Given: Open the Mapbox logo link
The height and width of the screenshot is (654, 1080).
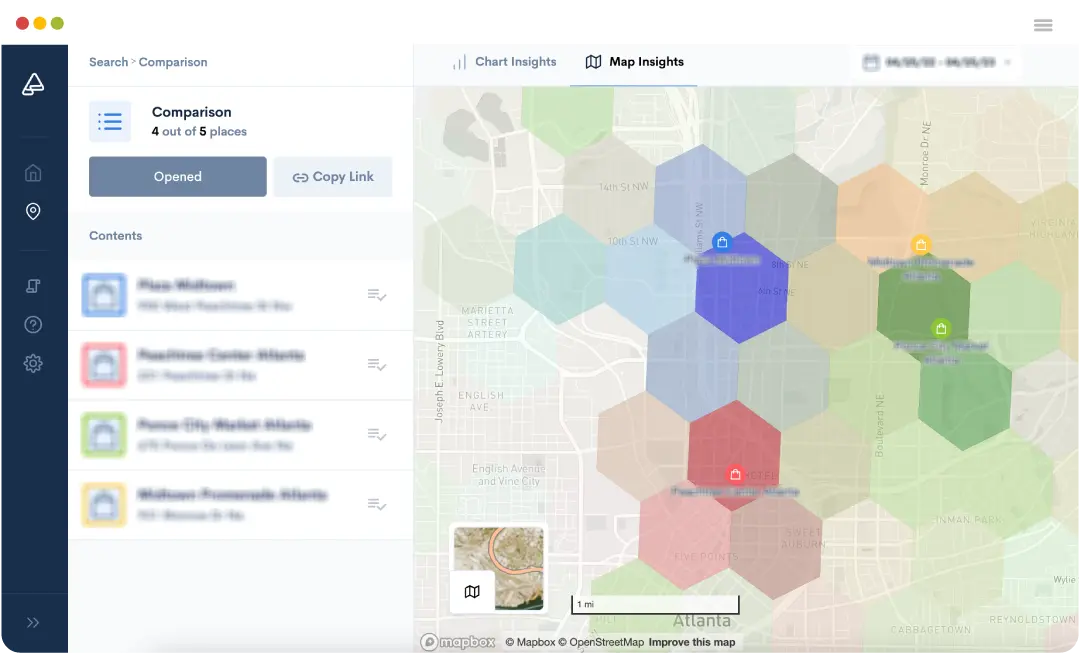Looking at the screenshot, I should point(458,642).
